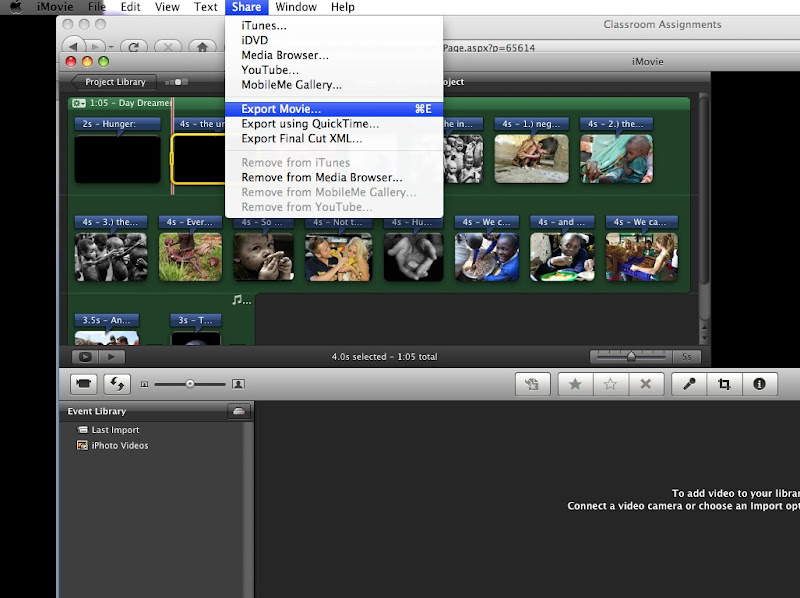Select iPhoto Videos in Event Library
800x598 pixels.
[x=119, y=445]
